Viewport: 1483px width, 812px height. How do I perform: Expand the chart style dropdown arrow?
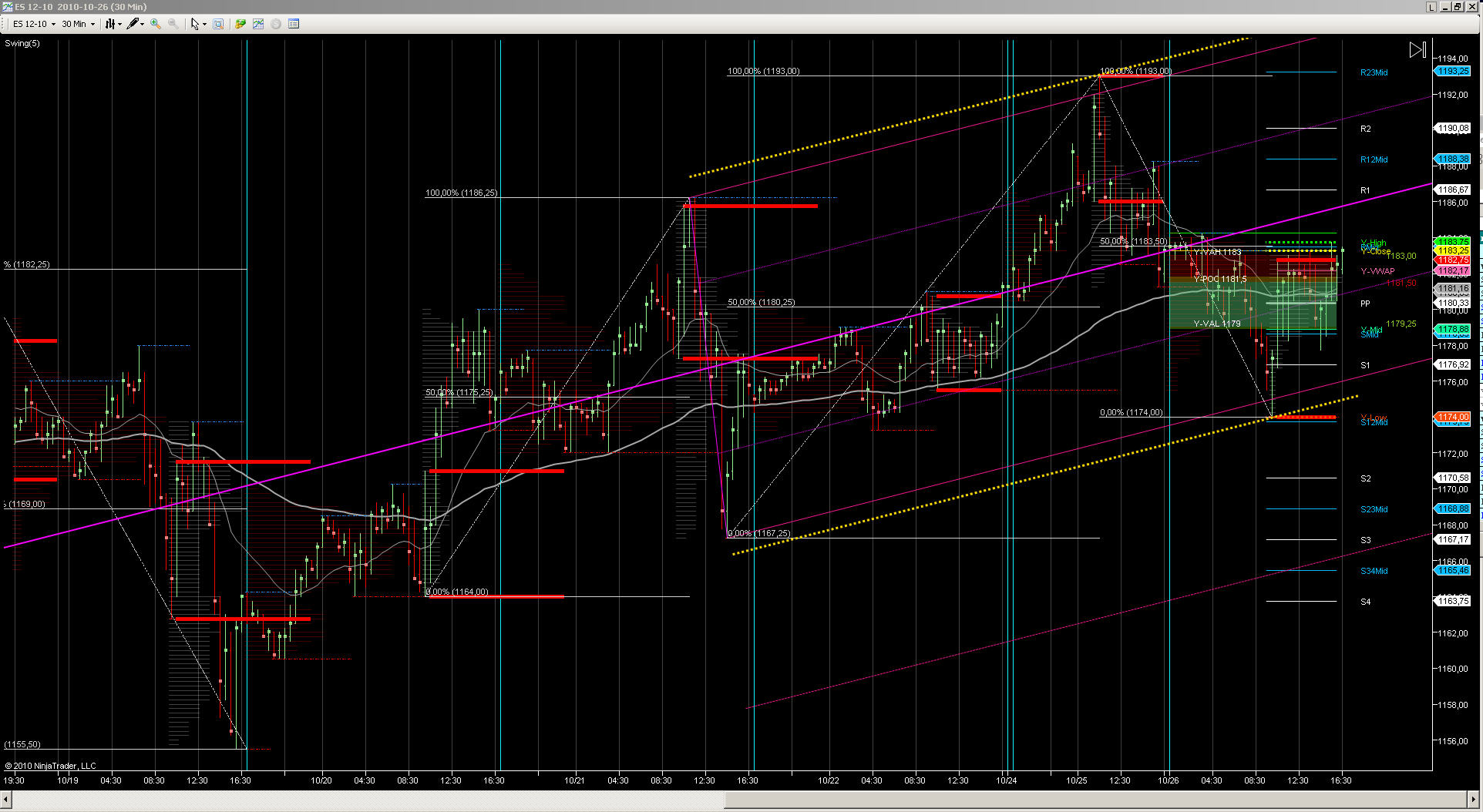click(120, 24)
